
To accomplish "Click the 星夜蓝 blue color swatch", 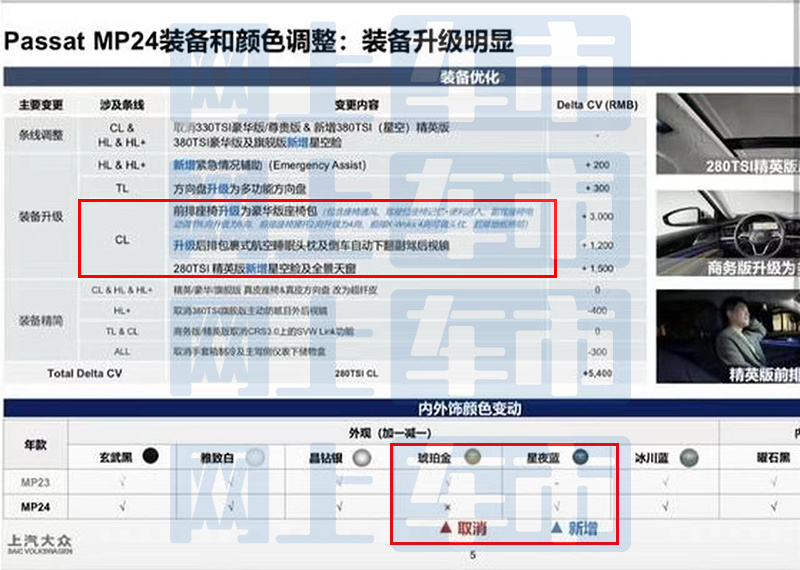I will [580, 456].
